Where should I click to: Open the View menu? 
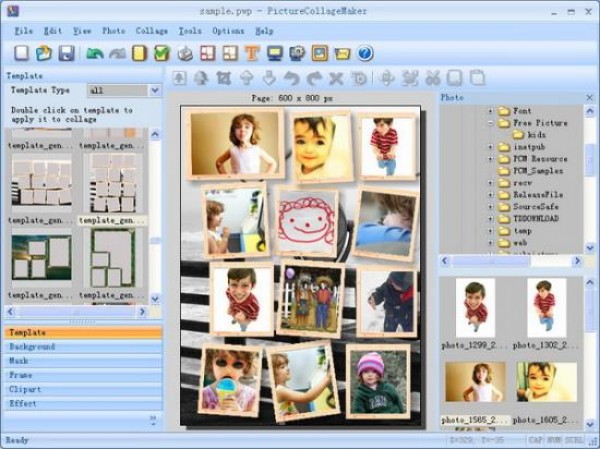coord(82,31)
